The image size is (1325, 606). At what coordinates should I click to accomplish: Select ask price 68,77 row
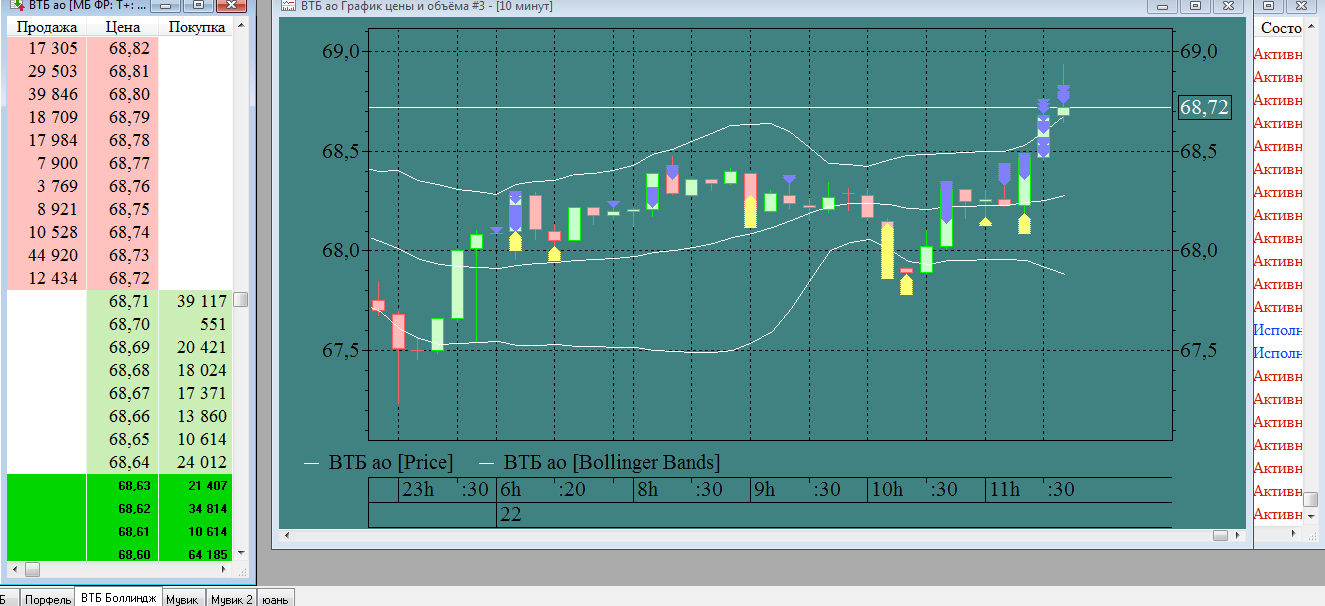[123, 163]
